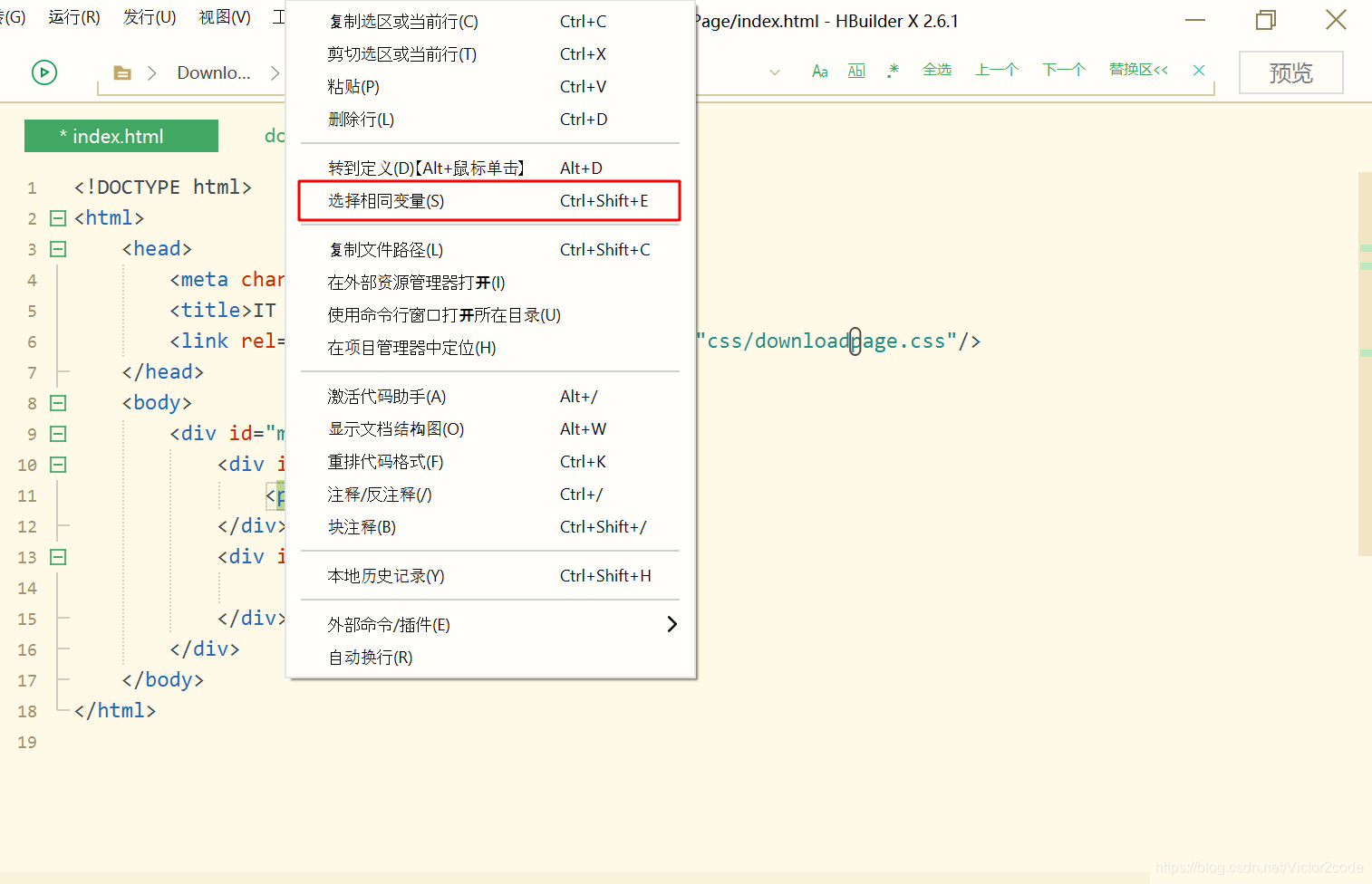
Task: Click the <title>IT code line
Action: click(223, 311)
